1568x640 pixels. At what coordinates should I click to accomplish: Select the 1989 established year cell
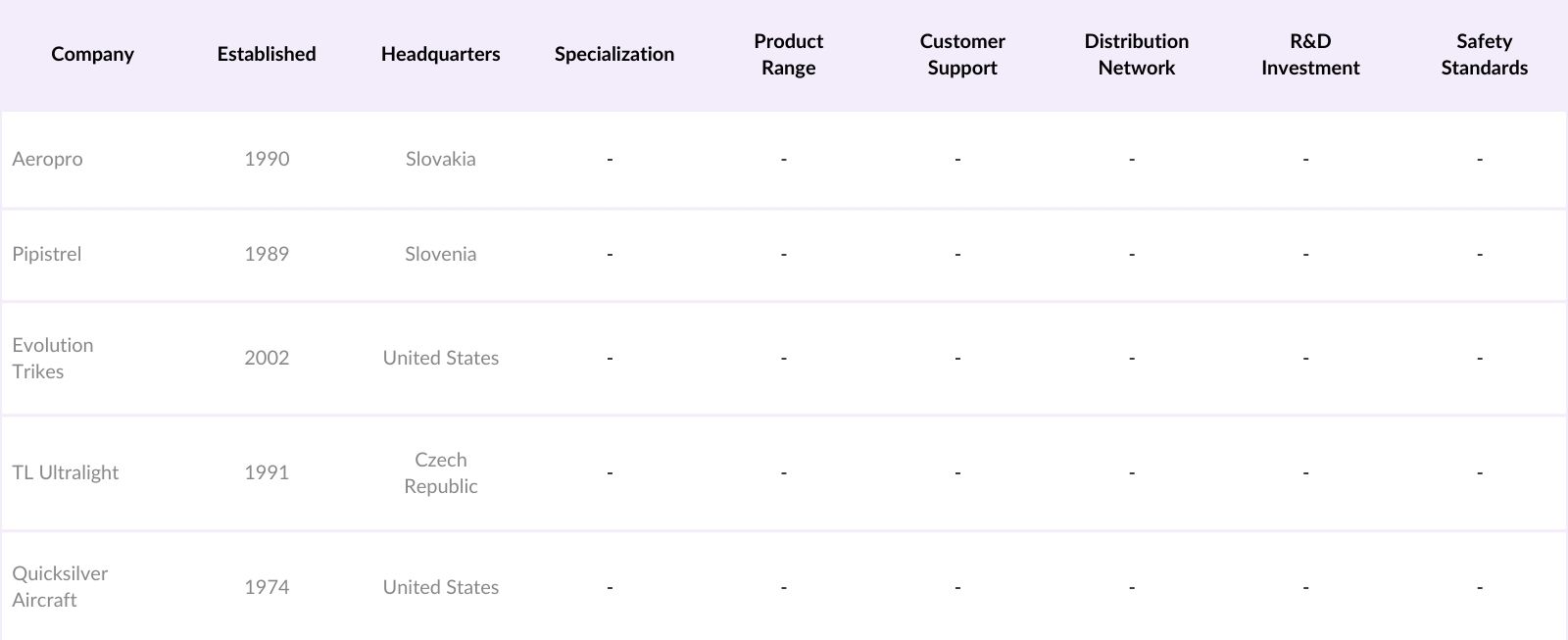(x=267, y=254)
